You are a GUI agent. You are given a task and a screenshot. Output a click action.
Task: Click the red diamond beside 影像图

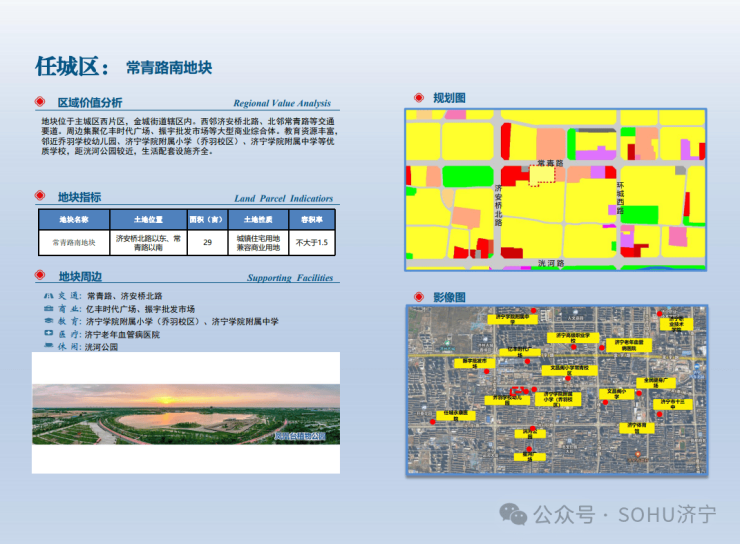(x=419, y=297)
